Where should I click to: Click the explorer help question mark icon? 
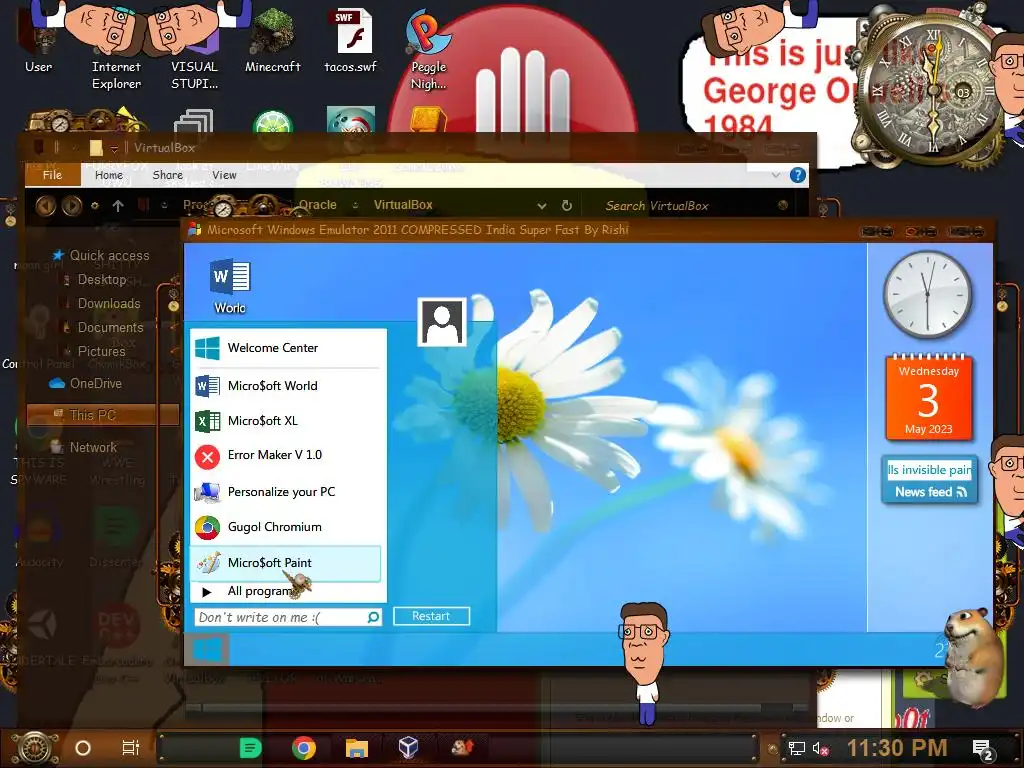tap(797, 175)
